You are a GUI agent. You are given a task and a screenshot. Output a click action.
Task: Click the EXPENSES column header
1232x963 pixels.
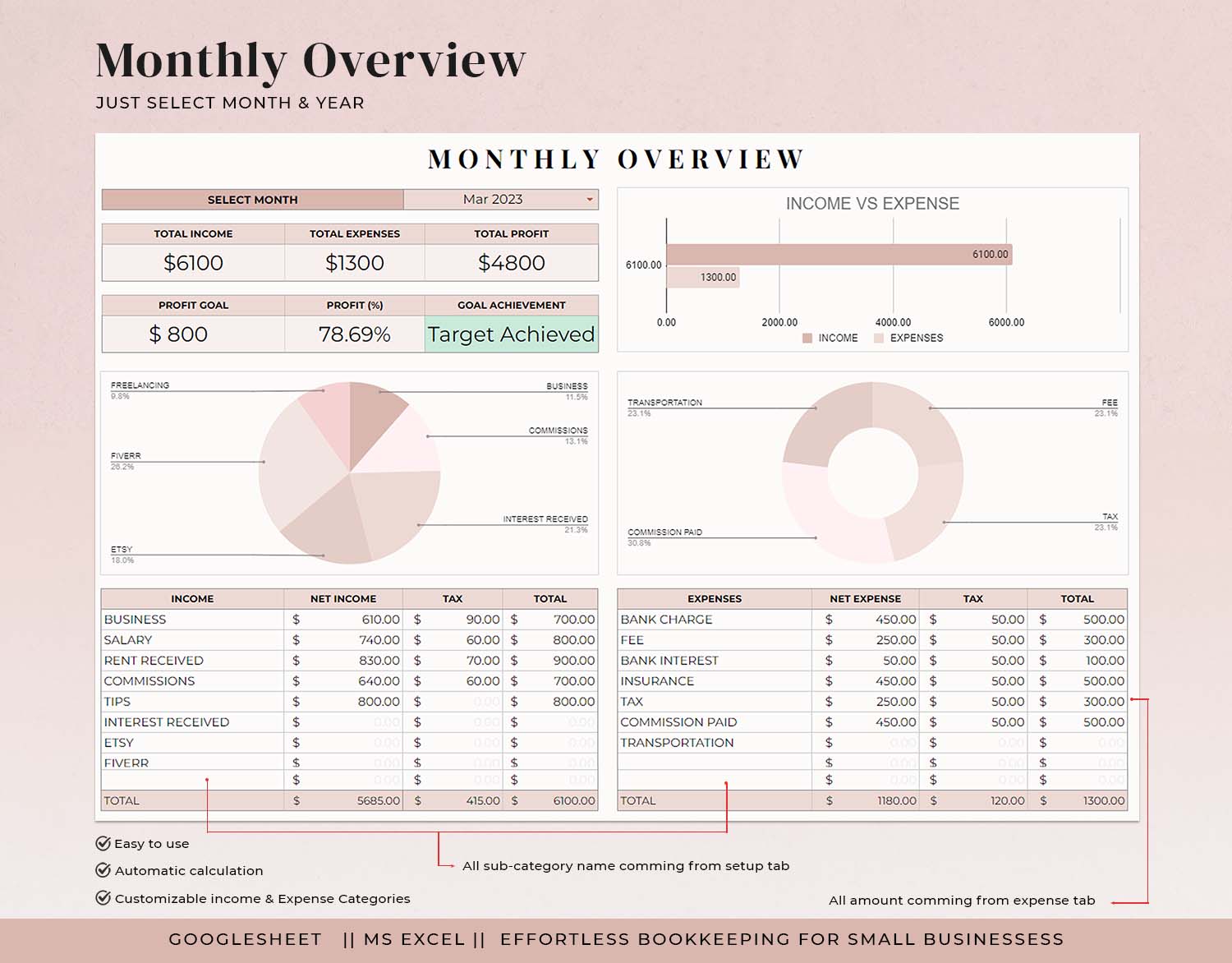tap(715, 599)
